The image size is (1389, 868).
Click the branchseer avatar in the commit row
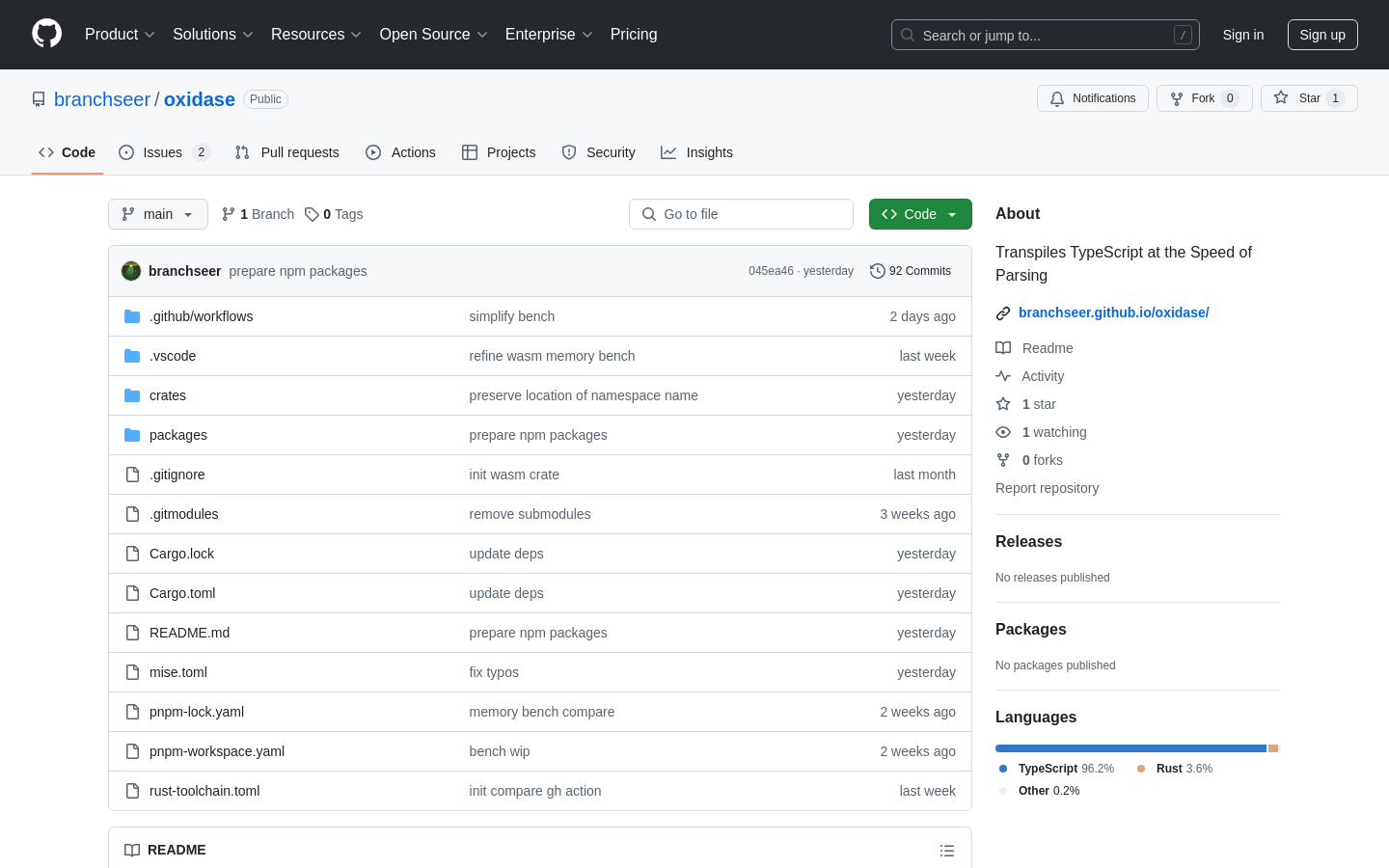[131, 271]
